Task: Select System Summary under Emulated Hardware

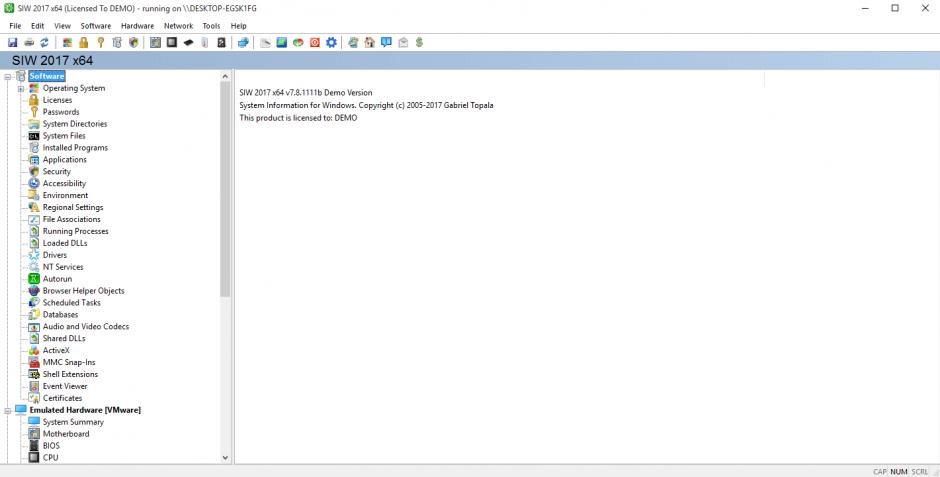Action: tap(73, 422)
